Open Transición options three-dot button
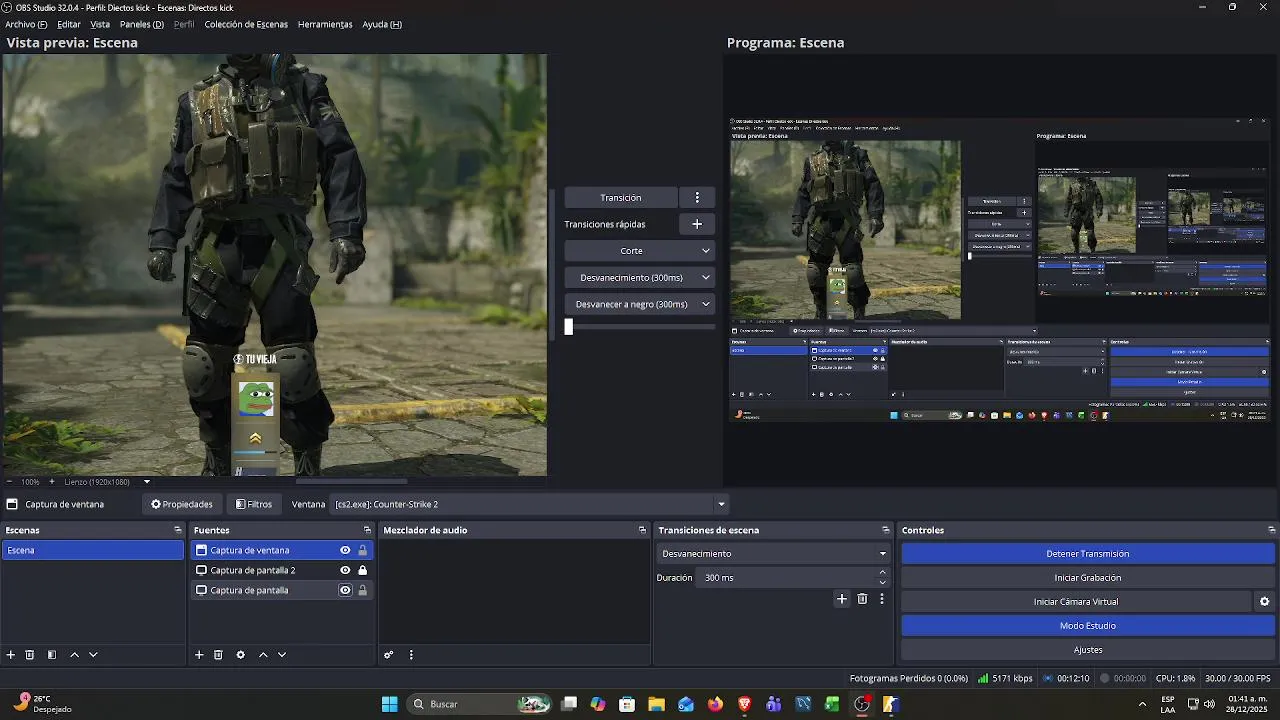This screenshot has width=1280, height=720. [x=697, y=198]
